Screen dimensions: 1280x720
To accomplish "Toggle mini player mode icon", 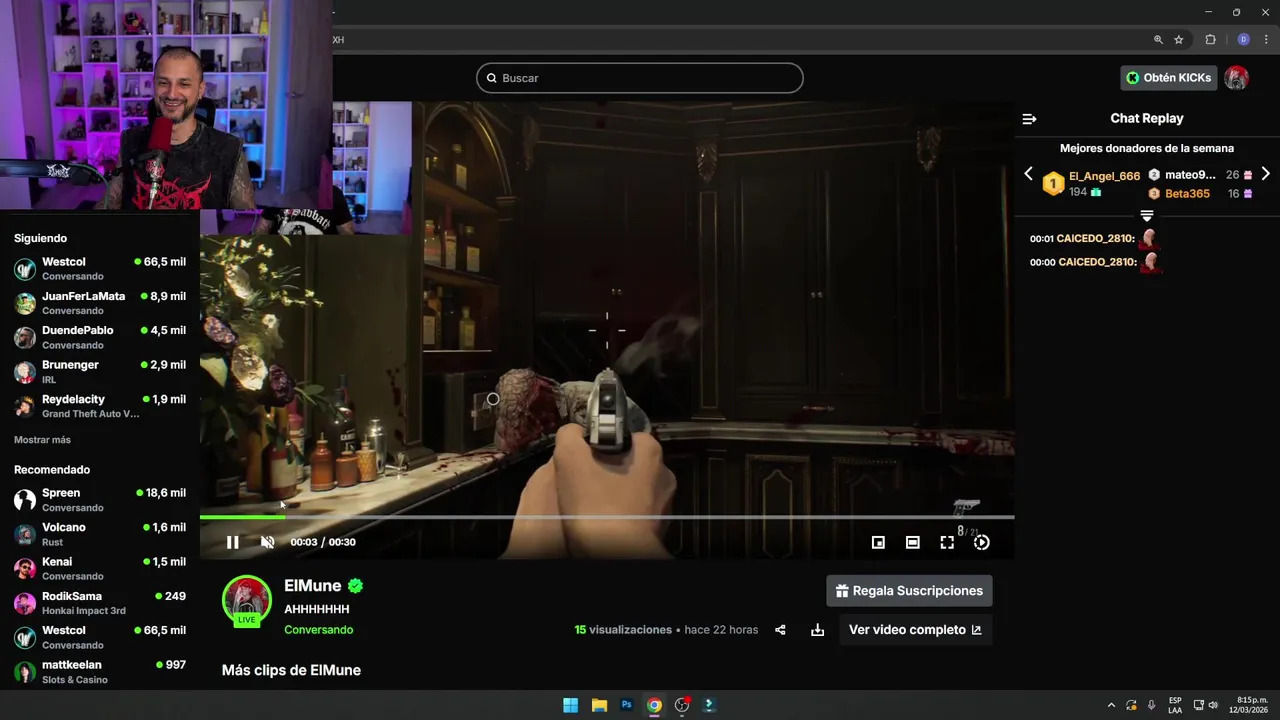I will (x=878, y=542).
